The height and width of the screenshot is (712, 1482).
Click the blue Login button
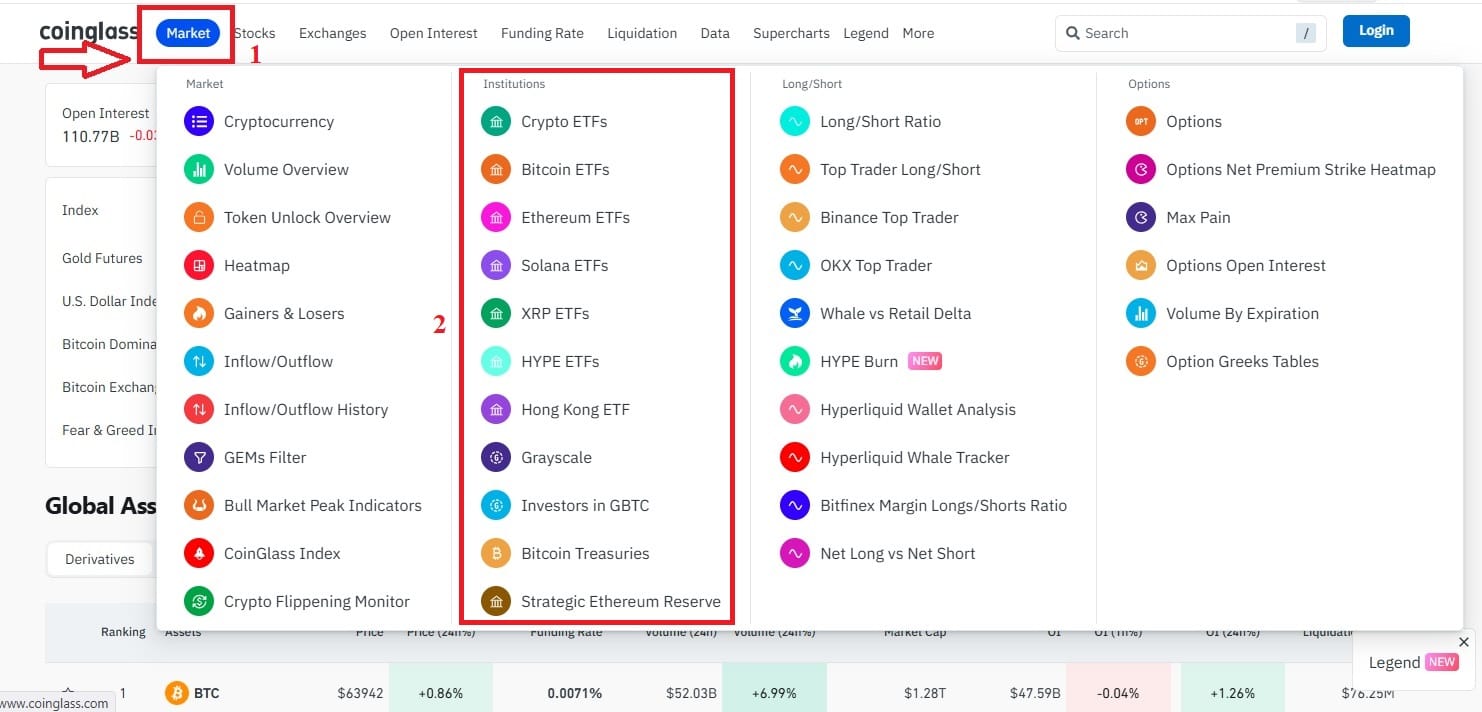coord(1376,31)
